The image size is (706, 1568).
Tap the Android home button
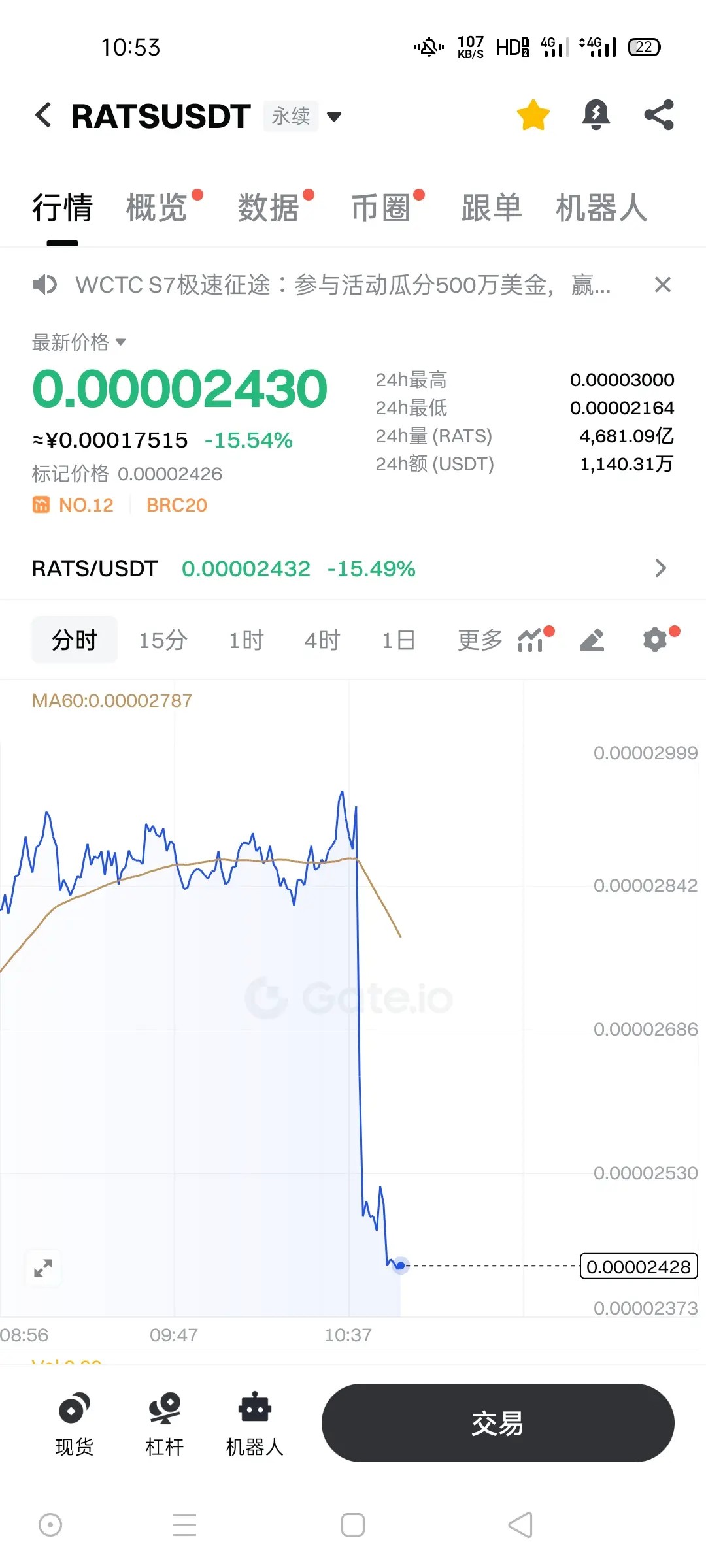(x=353, y=1526)
